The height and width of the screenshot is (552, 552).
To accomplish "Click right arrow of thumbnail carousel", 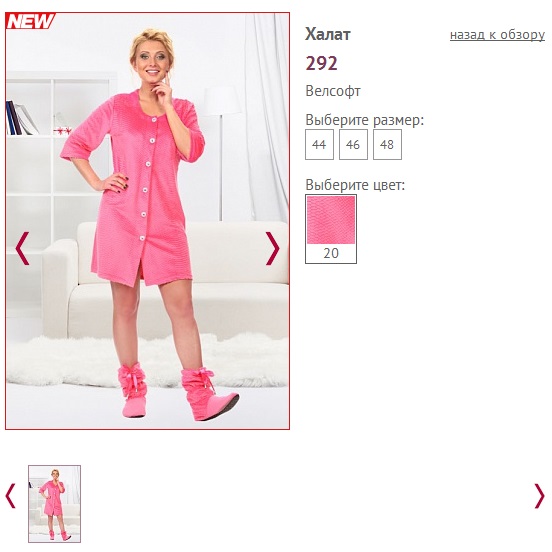I will pyautogui.click(x=539, y=496).
